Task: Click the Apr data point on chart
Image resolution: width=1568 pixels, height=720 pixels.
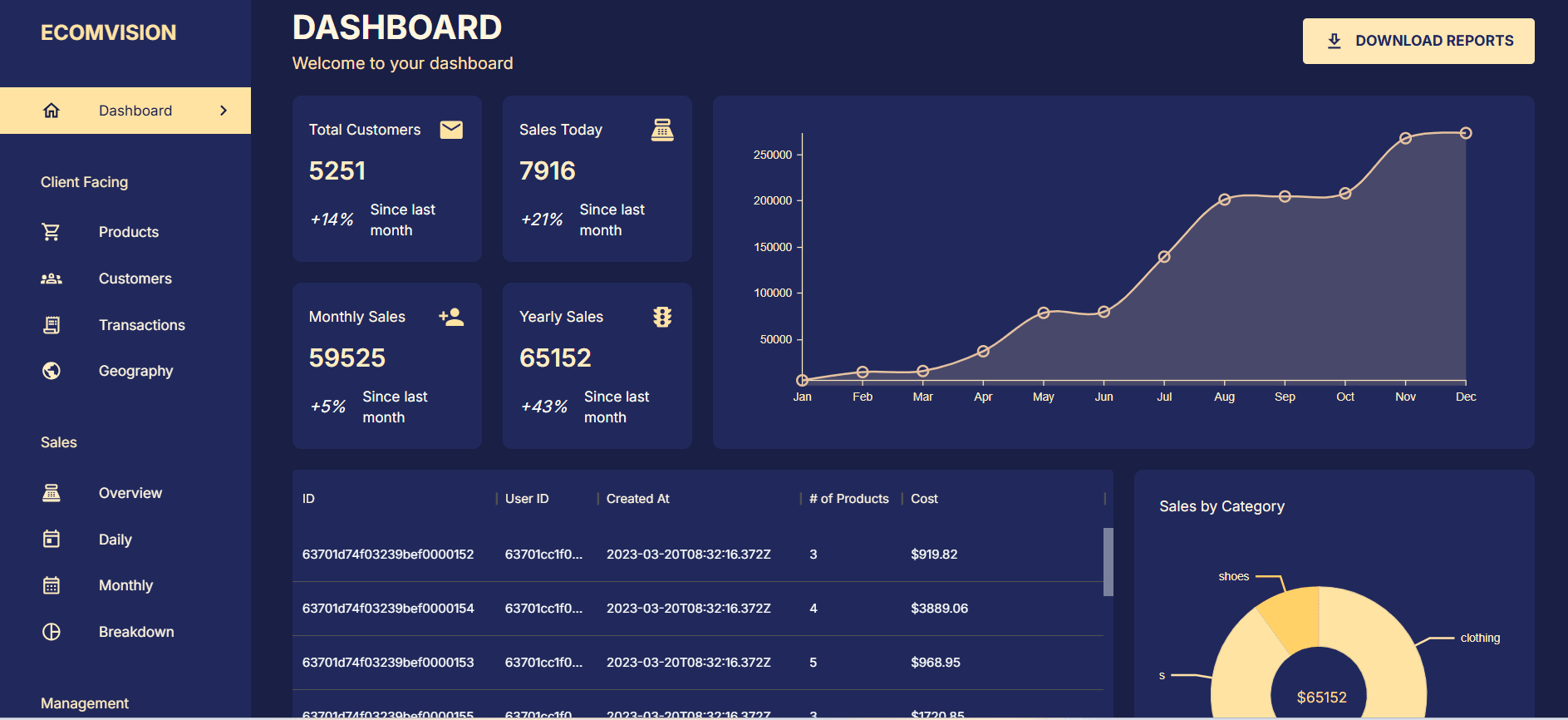Action: (x=983, y=352)
